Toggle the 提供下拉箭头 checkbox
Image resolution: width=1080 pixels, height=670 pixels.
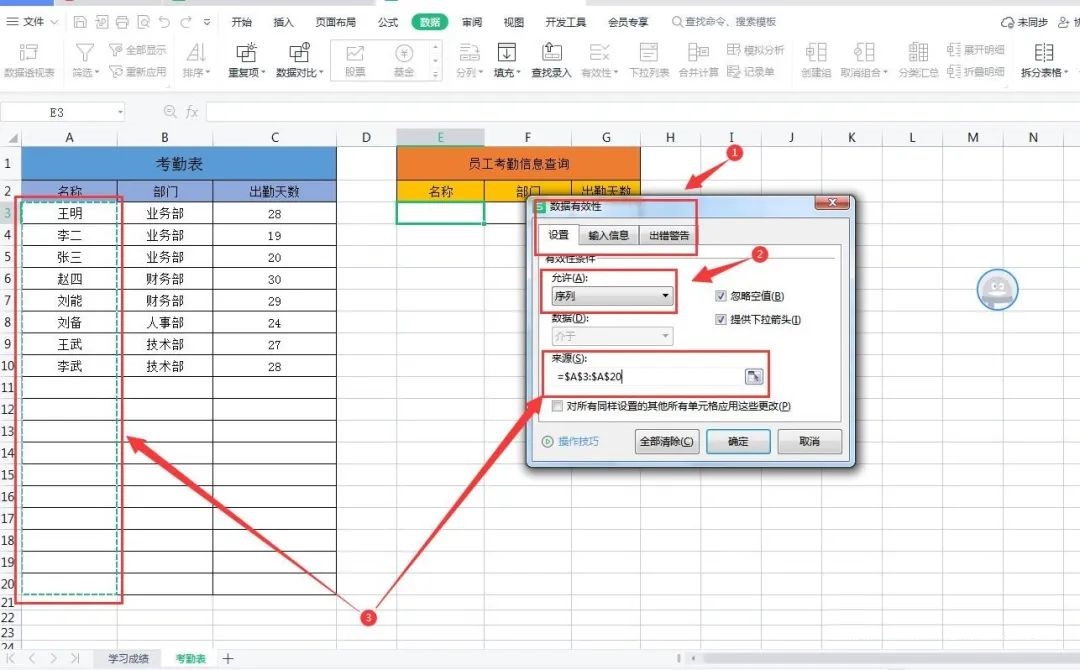720,320
